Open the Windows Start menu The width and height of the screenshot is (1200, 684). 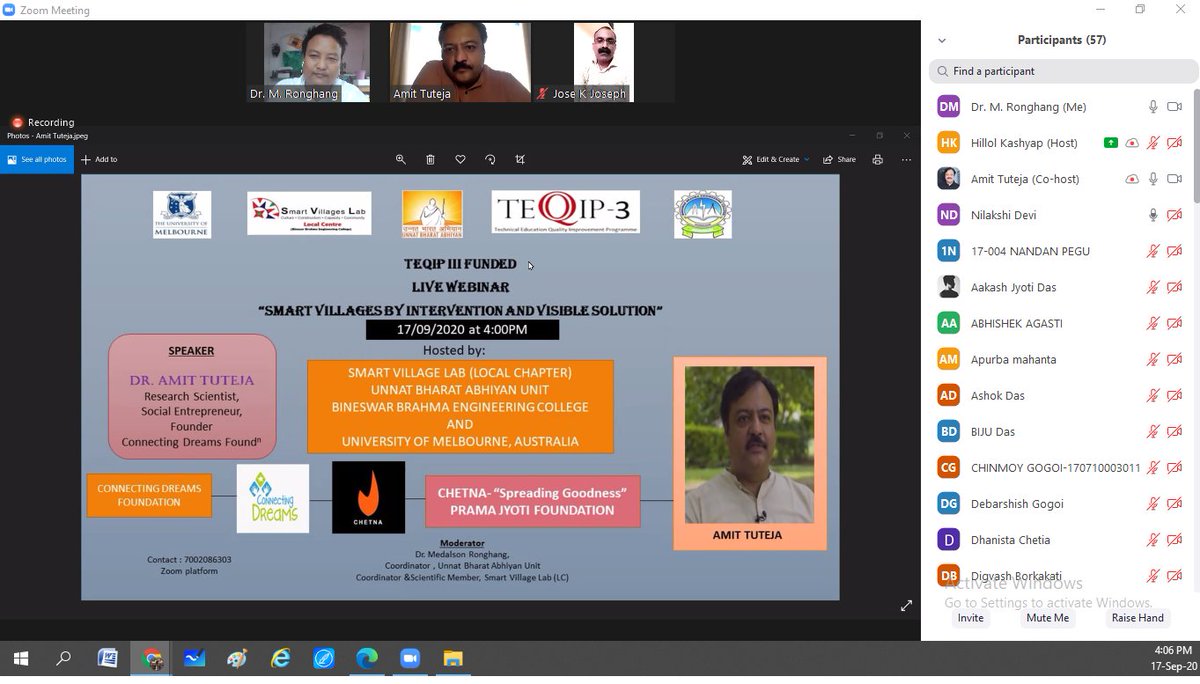pyautogui.click(x=20, y=658)
